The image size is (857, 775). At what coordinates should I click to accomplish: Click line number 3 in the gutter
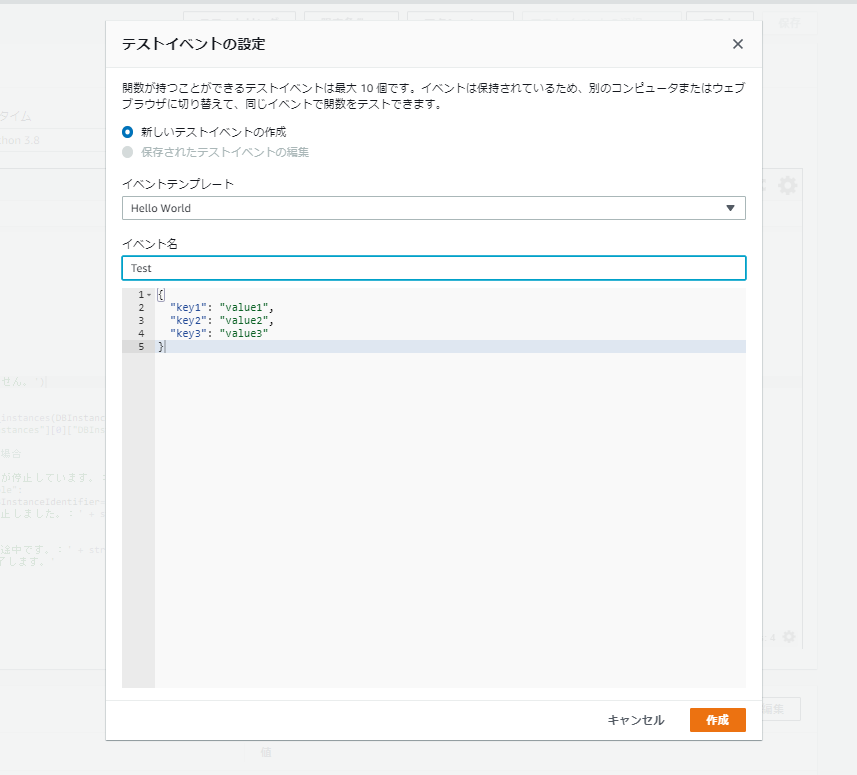pyautogui.click(x=141, y=321)
